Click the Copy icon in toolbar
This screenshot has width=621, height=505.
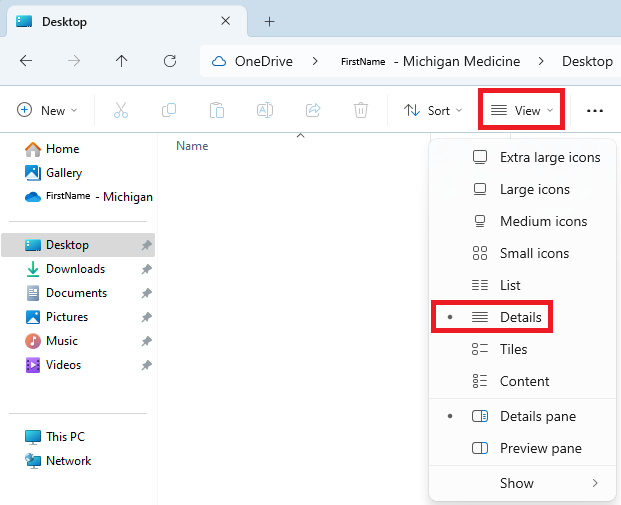169,110
